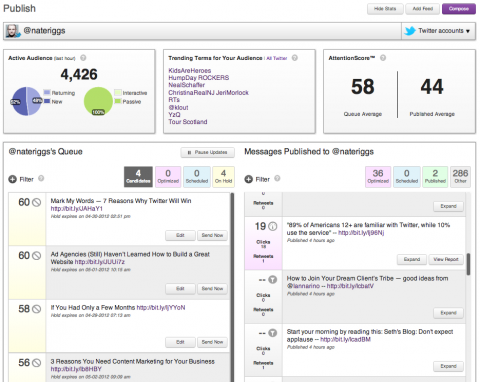Click the KidsAreHeroes trending term
The width and height of the screenshot is (480, 382).
point(190,71)
